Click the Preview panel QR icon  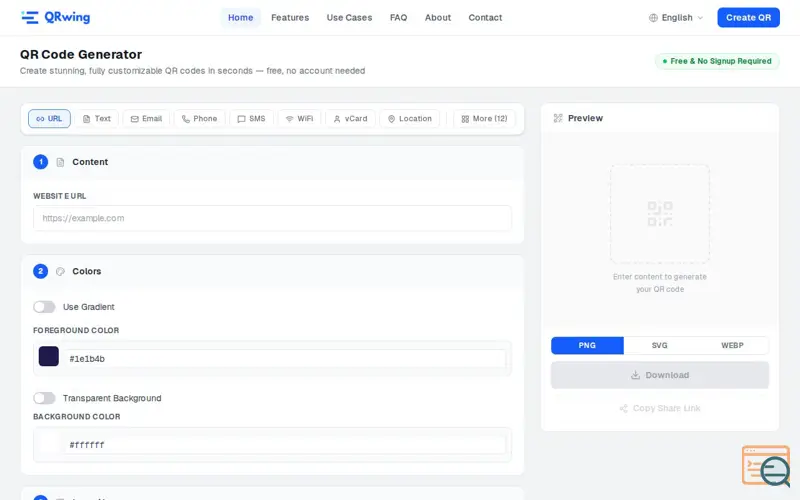pyautogui.click(x=558, y=118)
